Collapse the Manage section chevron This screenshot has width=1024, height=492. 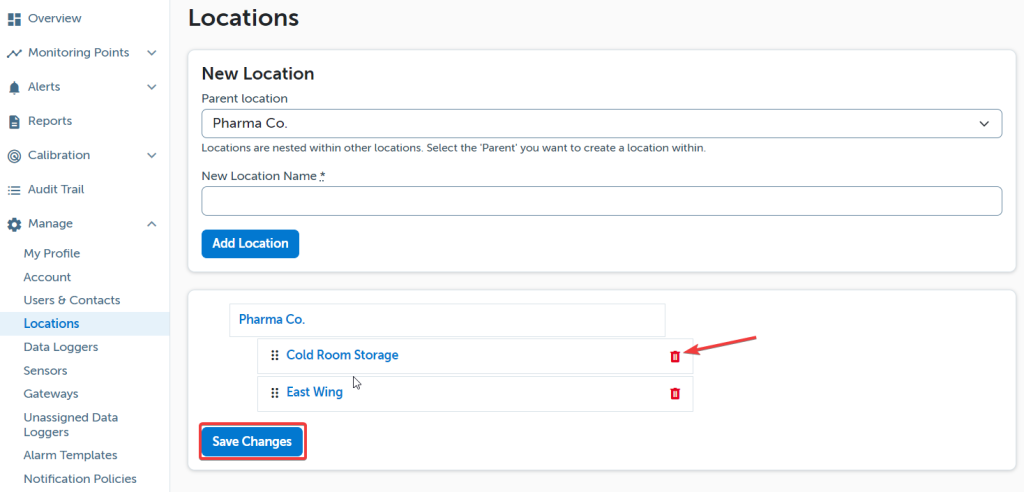coord(152,224)
